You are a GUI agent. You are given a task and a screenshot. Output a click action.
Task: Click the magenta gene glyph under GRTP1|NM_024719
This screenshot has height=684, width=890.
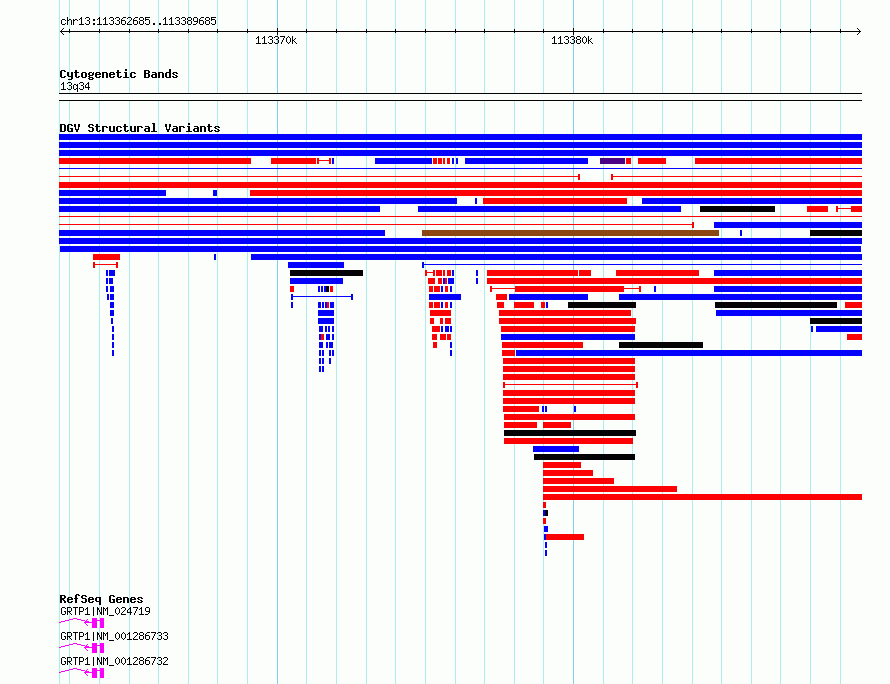click(x=82, y=623)
